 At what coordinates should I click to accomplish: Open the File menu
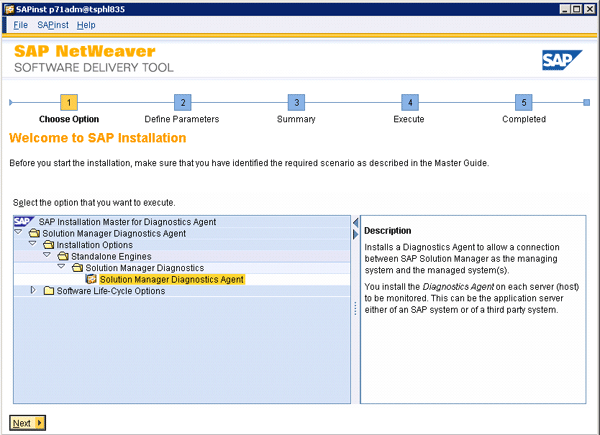(x=20, y=25)
